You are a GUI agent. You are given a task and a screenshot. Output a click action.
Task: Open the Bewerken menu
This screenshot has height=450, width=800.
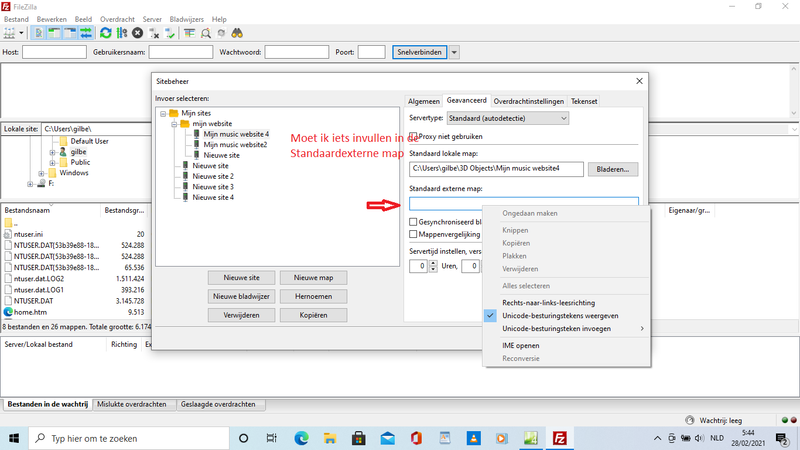pos(52,19)
